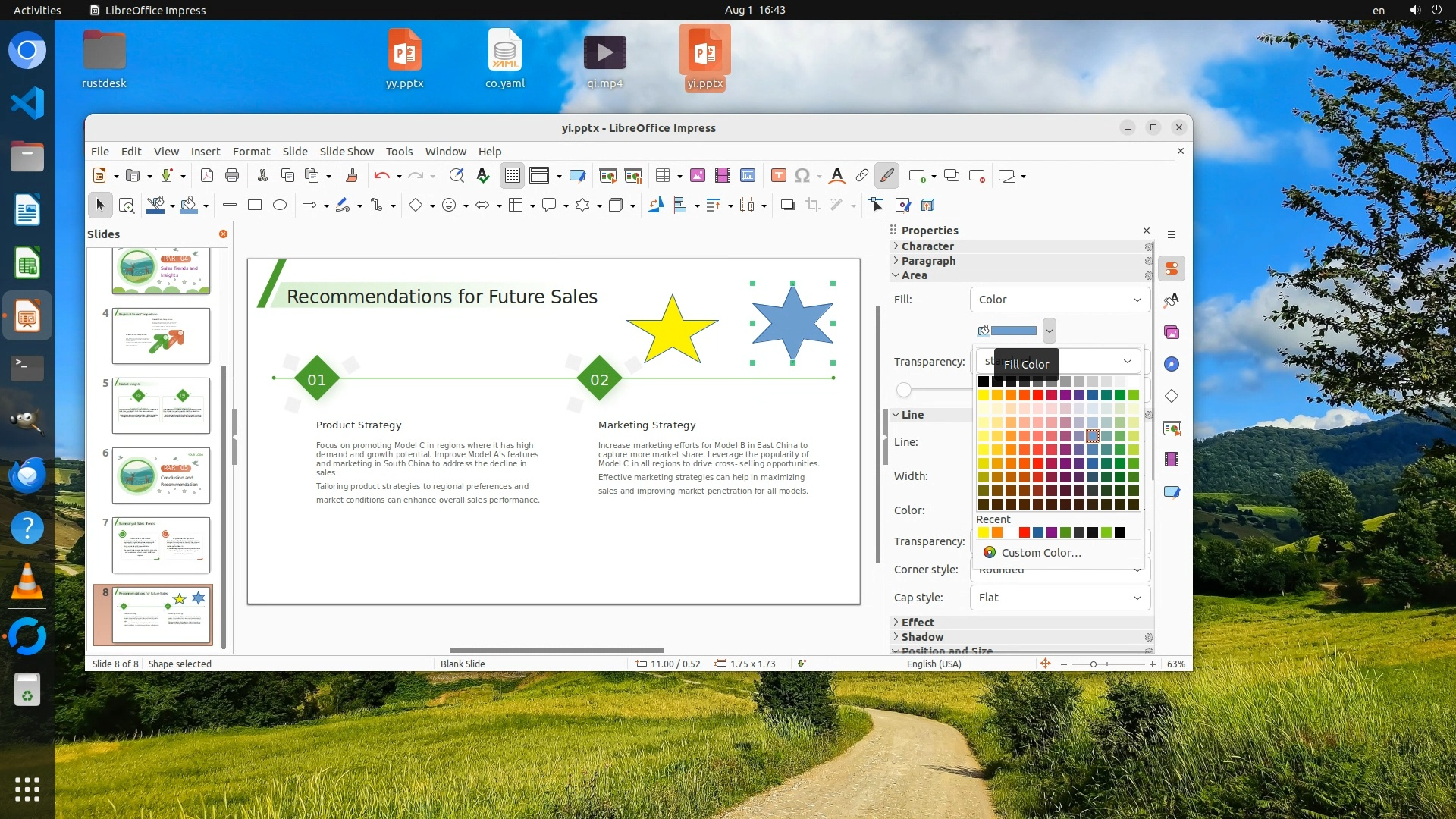The width and height of the screenshot is (1456, 819).
Task: Select the Ellipse drawing tool
Action: click(280, 205)
